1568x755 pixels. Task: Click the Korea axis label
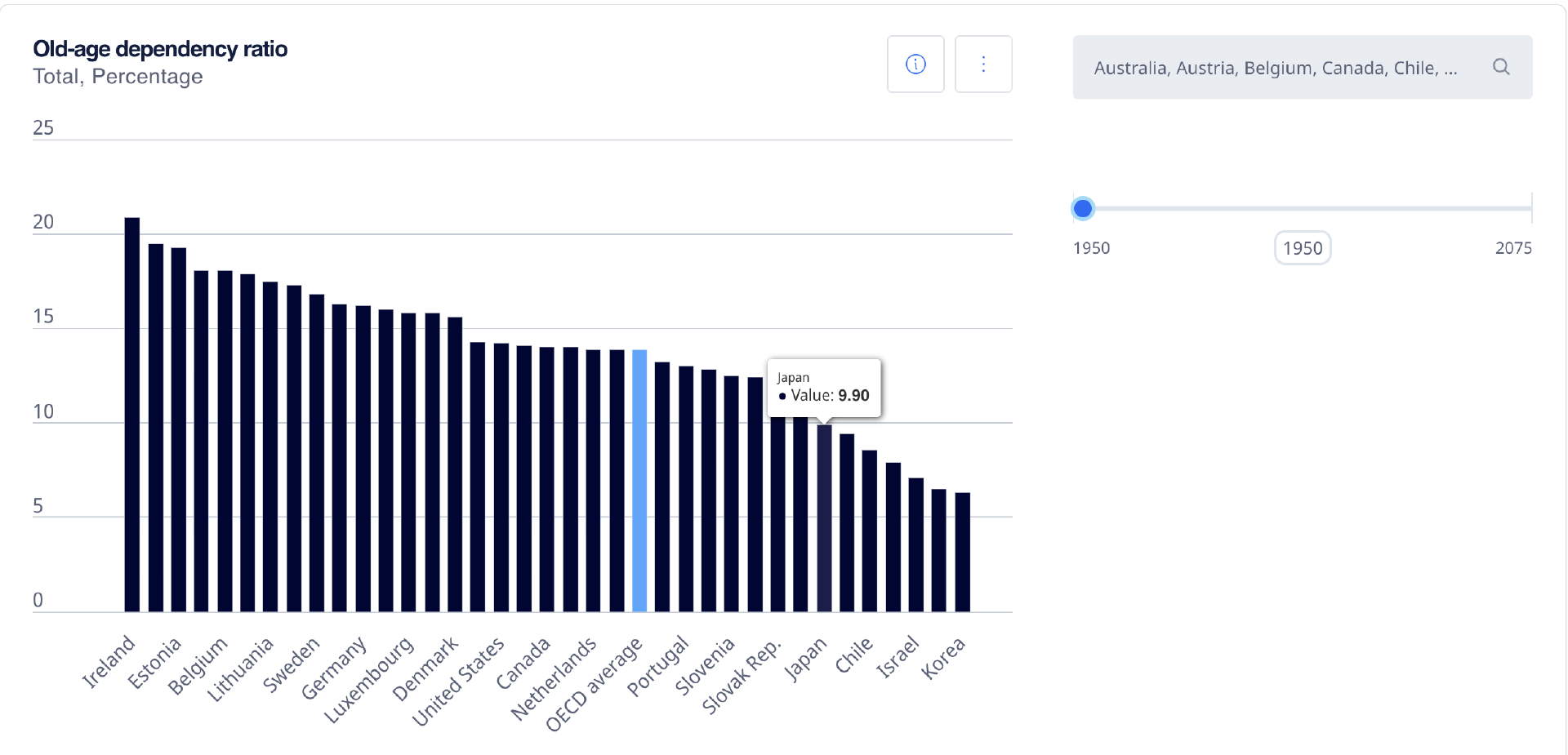[x=944, y=658]
